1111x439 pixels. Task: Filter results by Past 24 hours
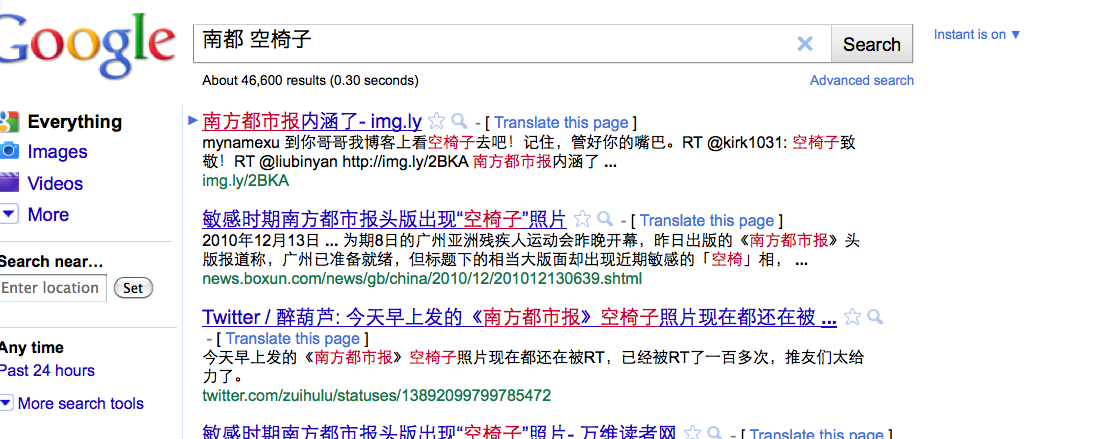(x=47, y=370)
